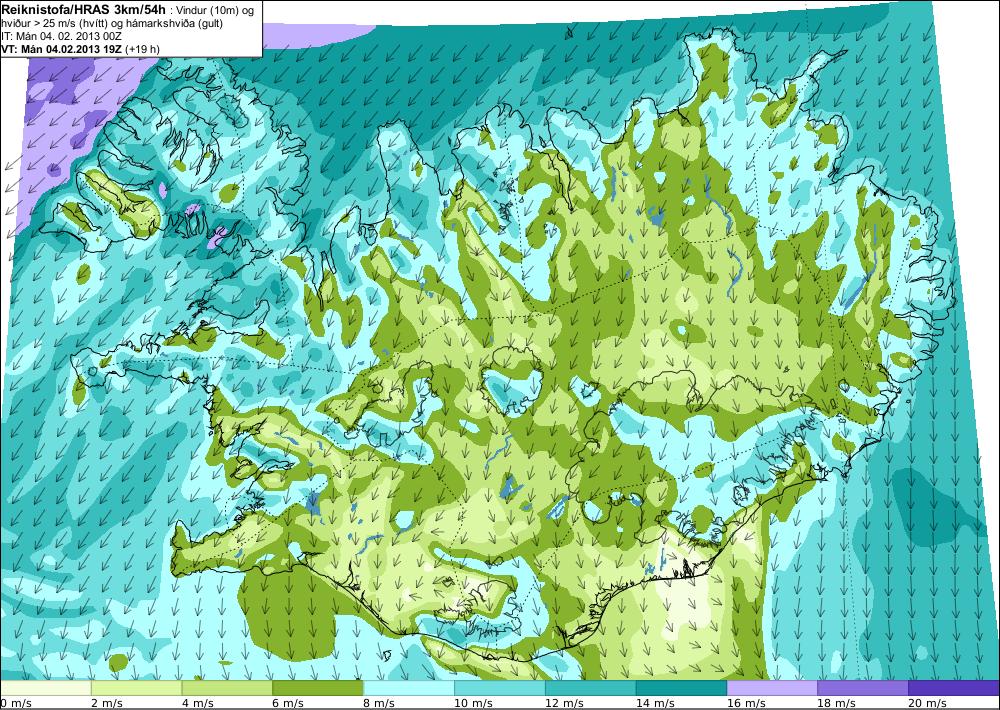Click the light green 2–4 m/s legend swatch
The width and height of the screenshot is (1000, 710).
pos(136,688)
